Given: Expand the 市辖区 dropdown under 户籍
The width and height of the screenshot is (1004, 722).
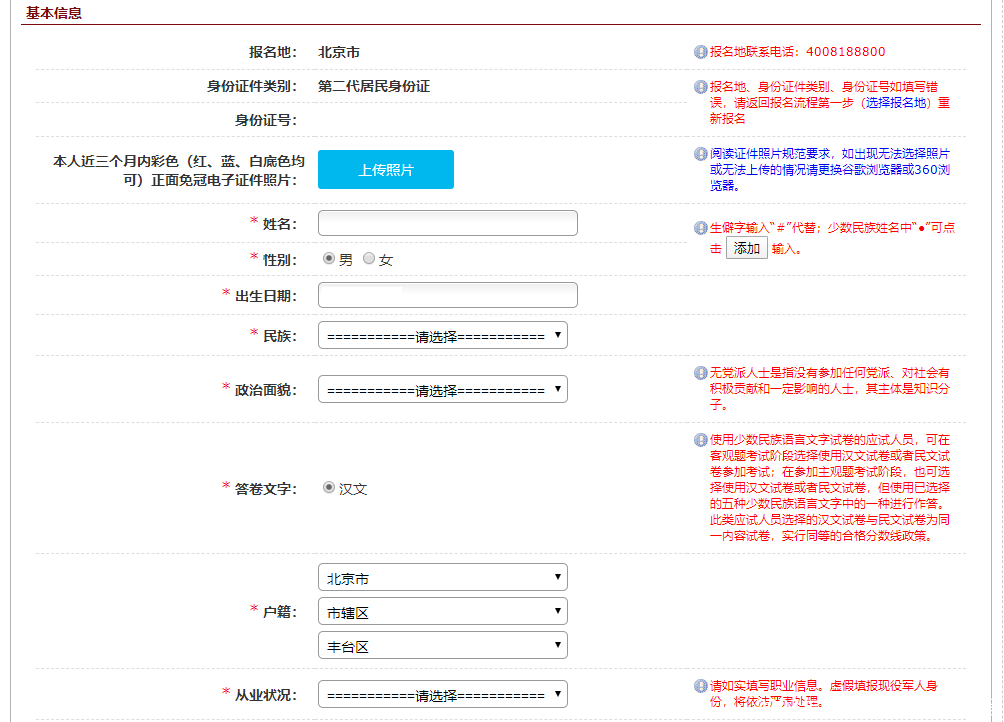Looking at the screenshot, I should pyautogui.click(x=442, y=612).
